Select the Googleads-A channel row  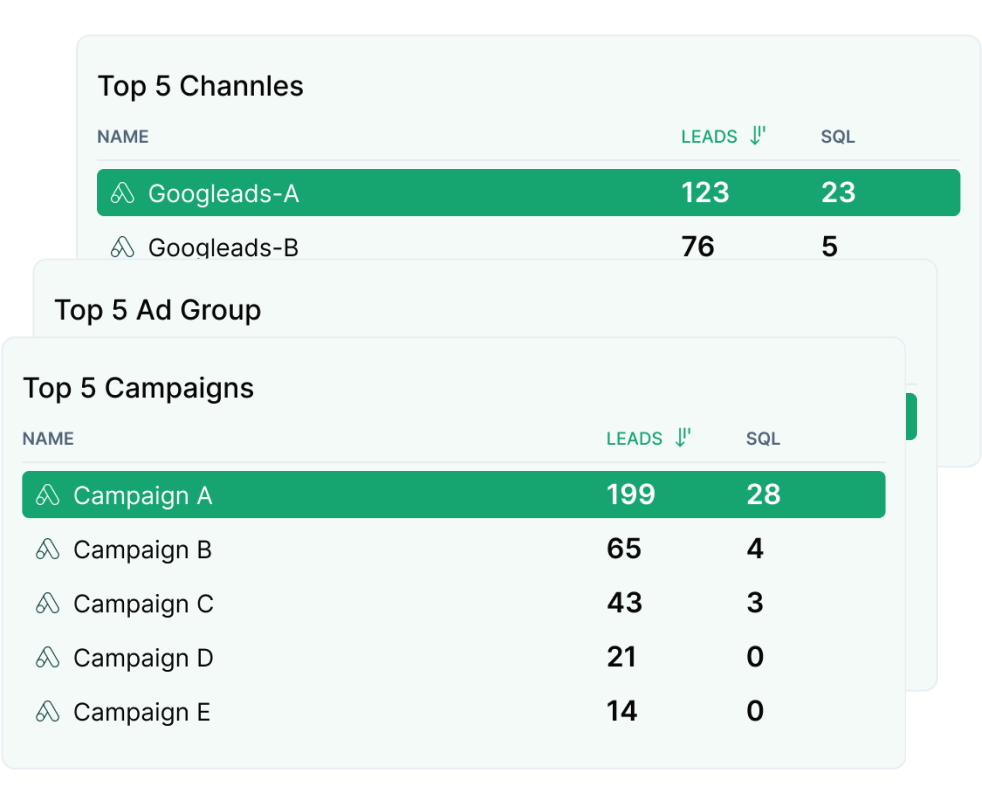[528, 193]
